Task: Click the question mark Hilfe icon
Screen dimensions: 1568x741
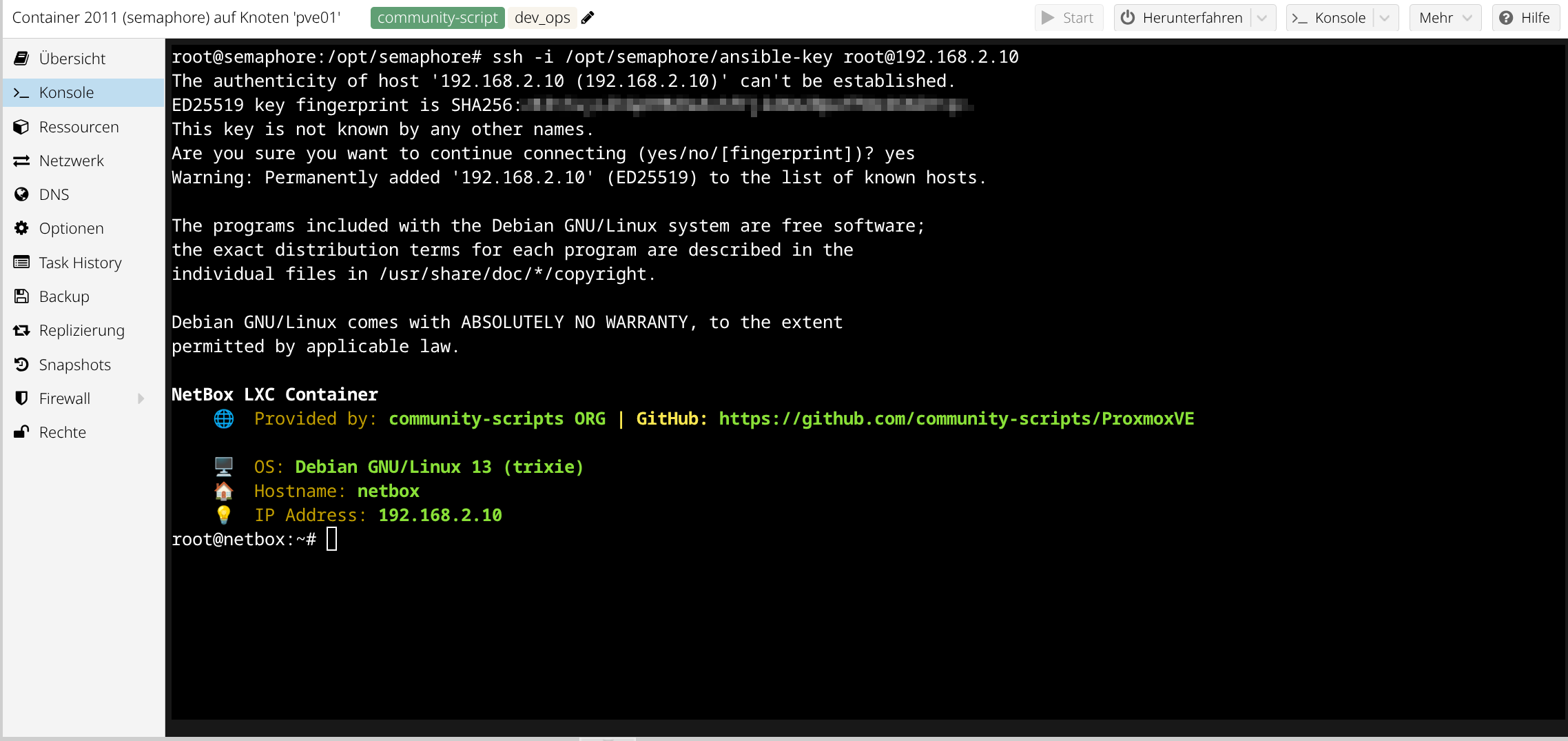Action: tap(1507, 18)
